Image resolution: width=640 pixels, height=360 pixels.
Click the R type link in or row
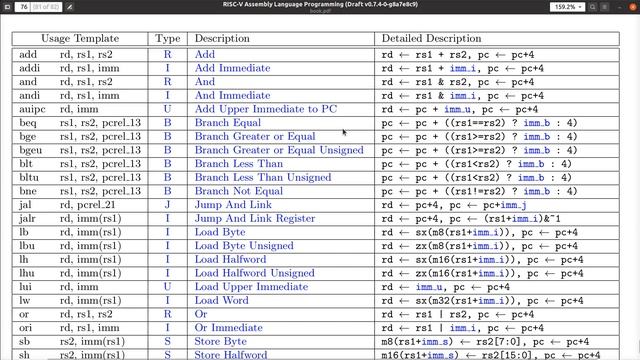[167, 314]
